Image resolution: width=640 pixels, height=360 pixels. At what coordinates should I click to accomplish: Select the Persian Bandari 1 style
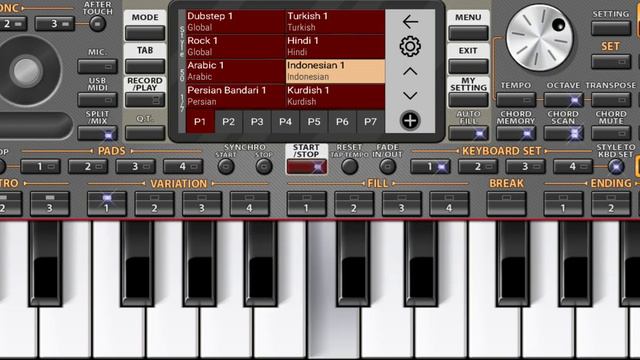coord(236,96)
